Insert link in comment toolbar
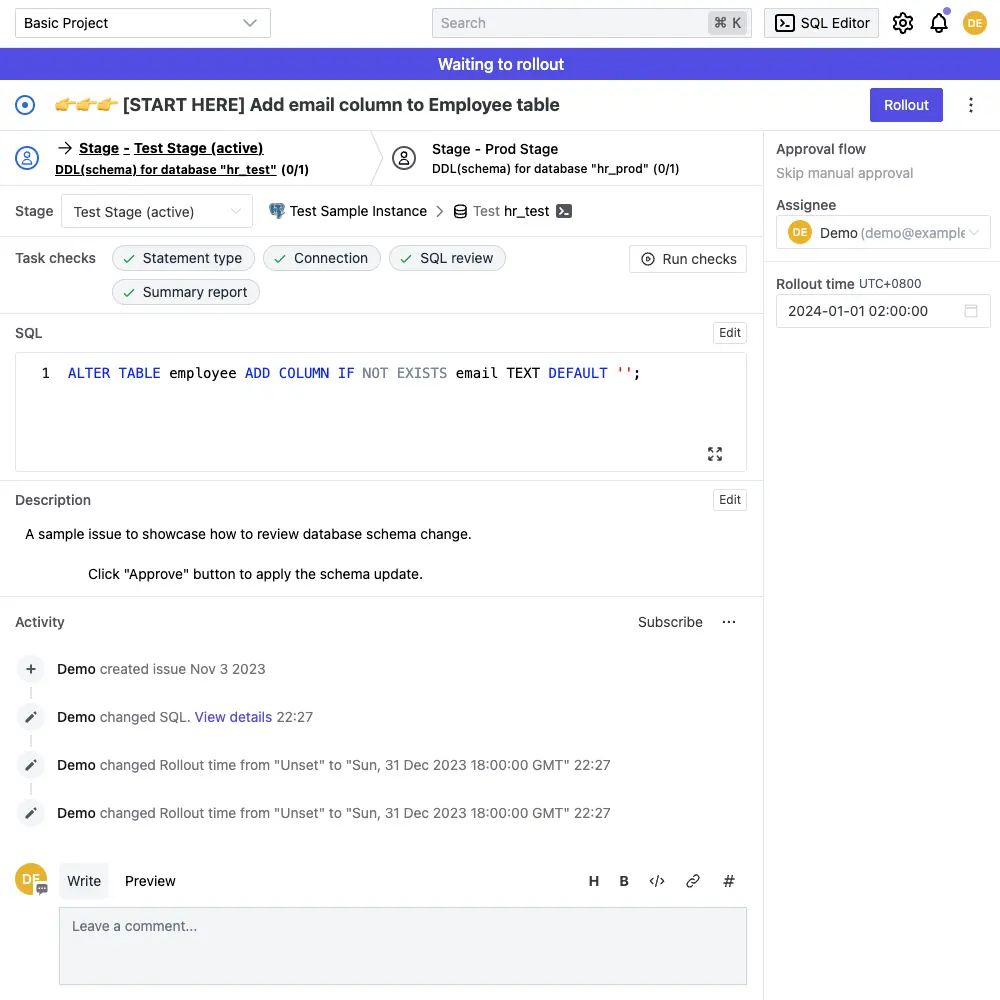Viewport: 1000px width, 1000px height. click(x=692, y=881)
